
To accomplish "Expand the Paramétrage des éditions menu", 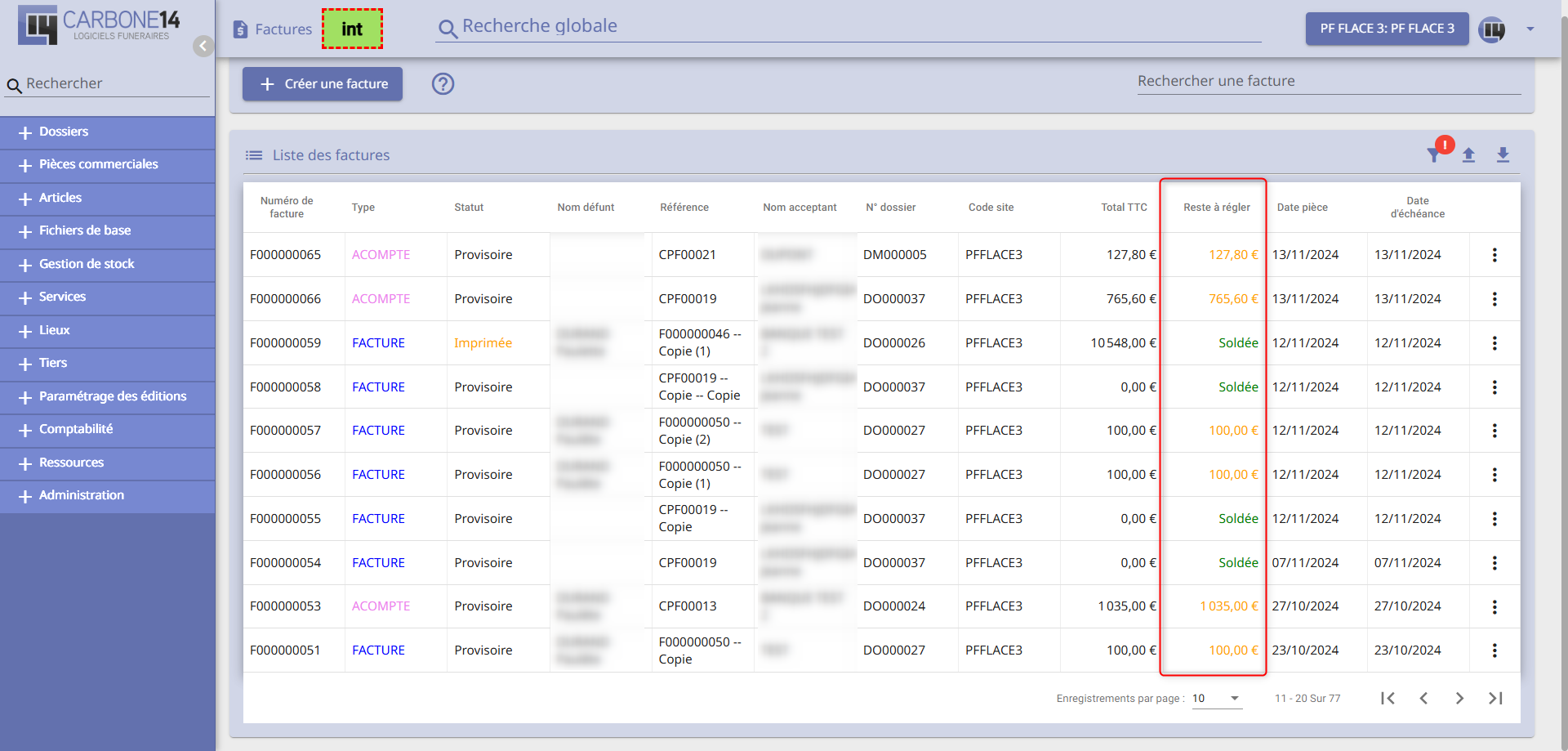I will tap(108, 397).
